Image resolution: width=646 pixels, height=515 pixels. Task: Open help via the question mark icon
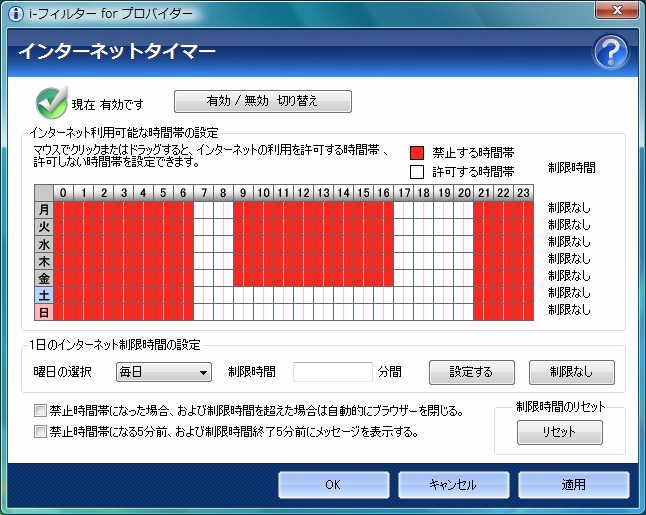click(x=611, y=52)
